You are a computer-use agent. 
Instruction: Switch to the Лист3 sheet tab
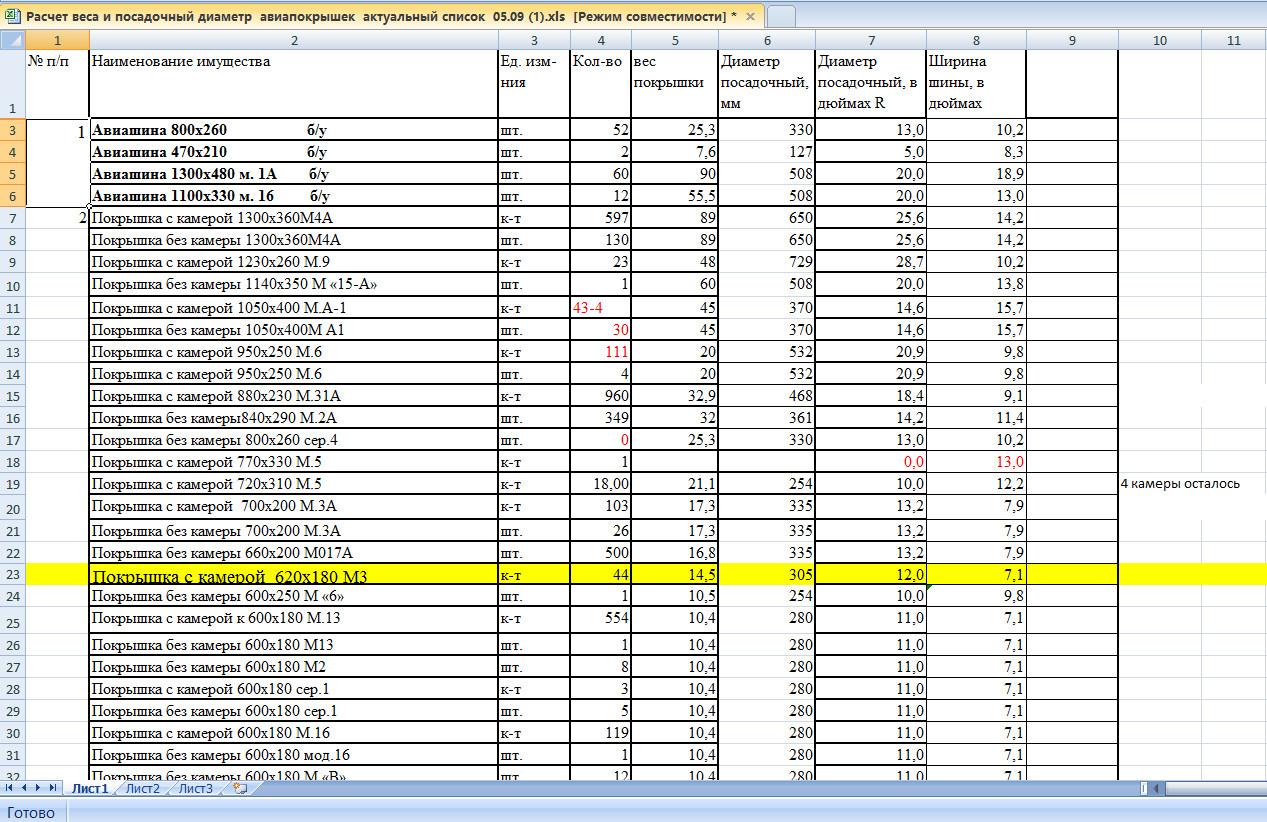pyautogui.click(x=195, y=789)
